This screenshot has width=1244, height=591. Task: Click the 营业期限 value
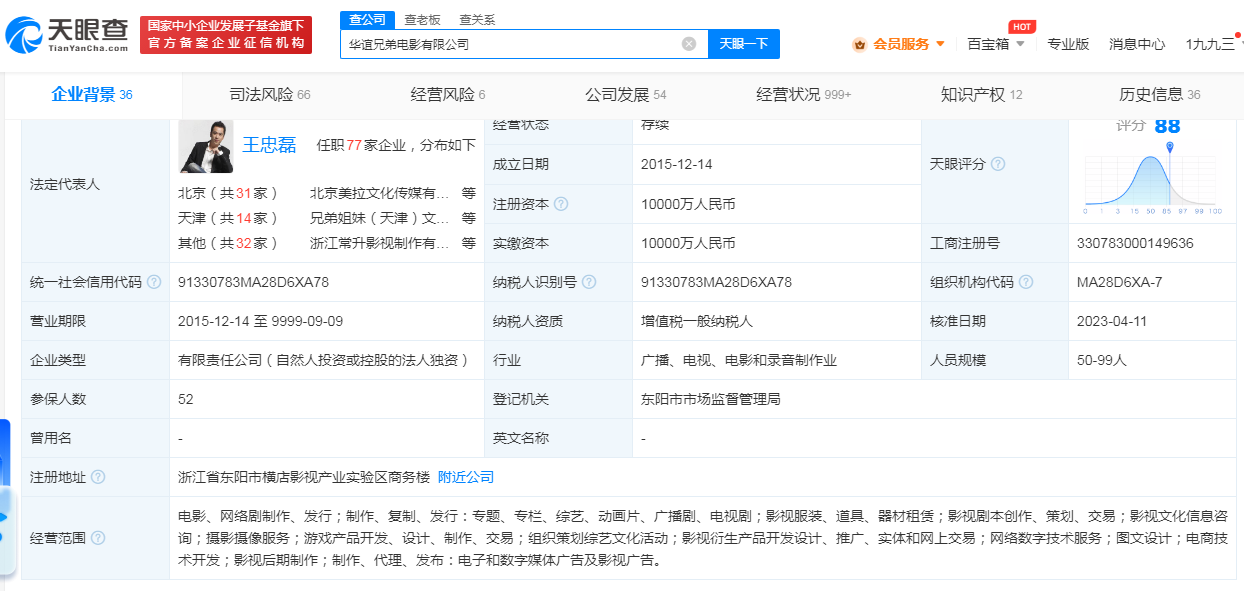click(260, 321)
